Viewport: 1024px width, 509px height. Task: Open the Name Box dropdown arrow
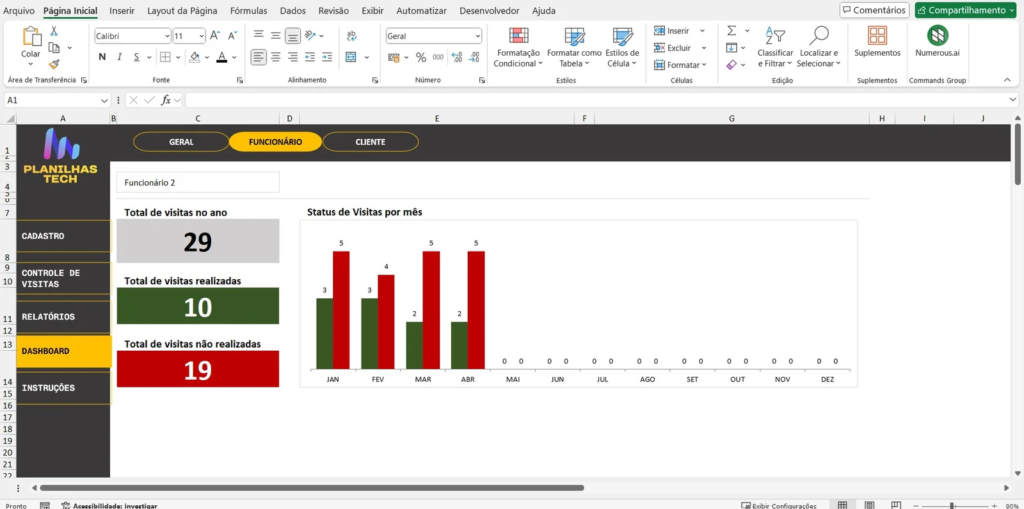point(105,100)
